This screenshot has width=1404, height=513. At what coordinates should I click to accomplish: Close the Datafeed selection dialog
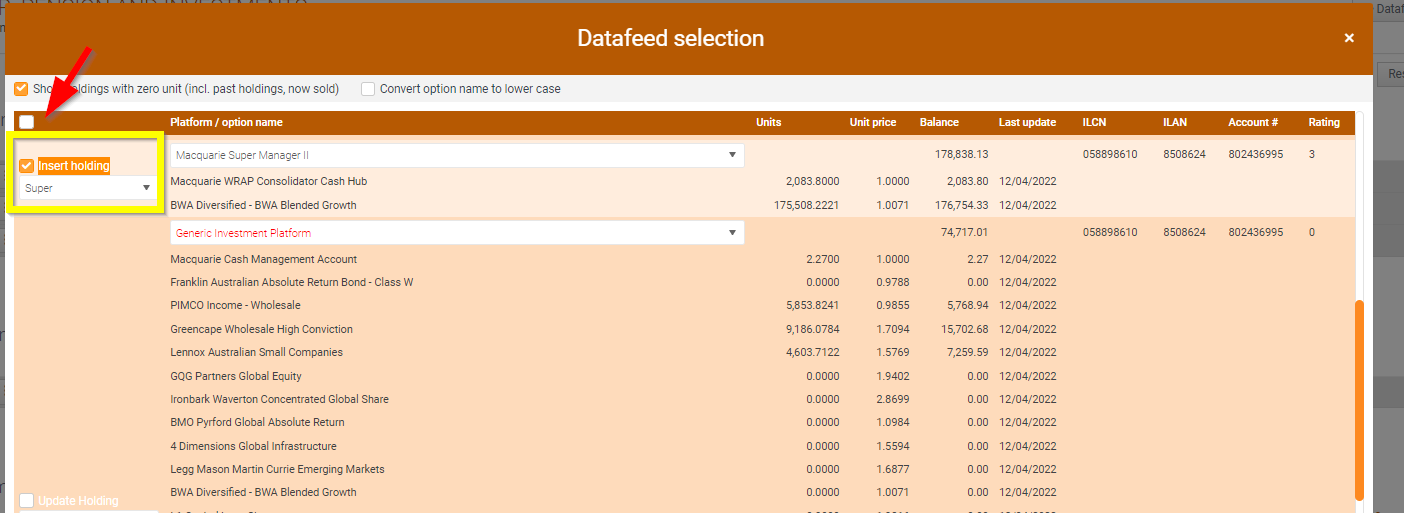click(1349, 38)
